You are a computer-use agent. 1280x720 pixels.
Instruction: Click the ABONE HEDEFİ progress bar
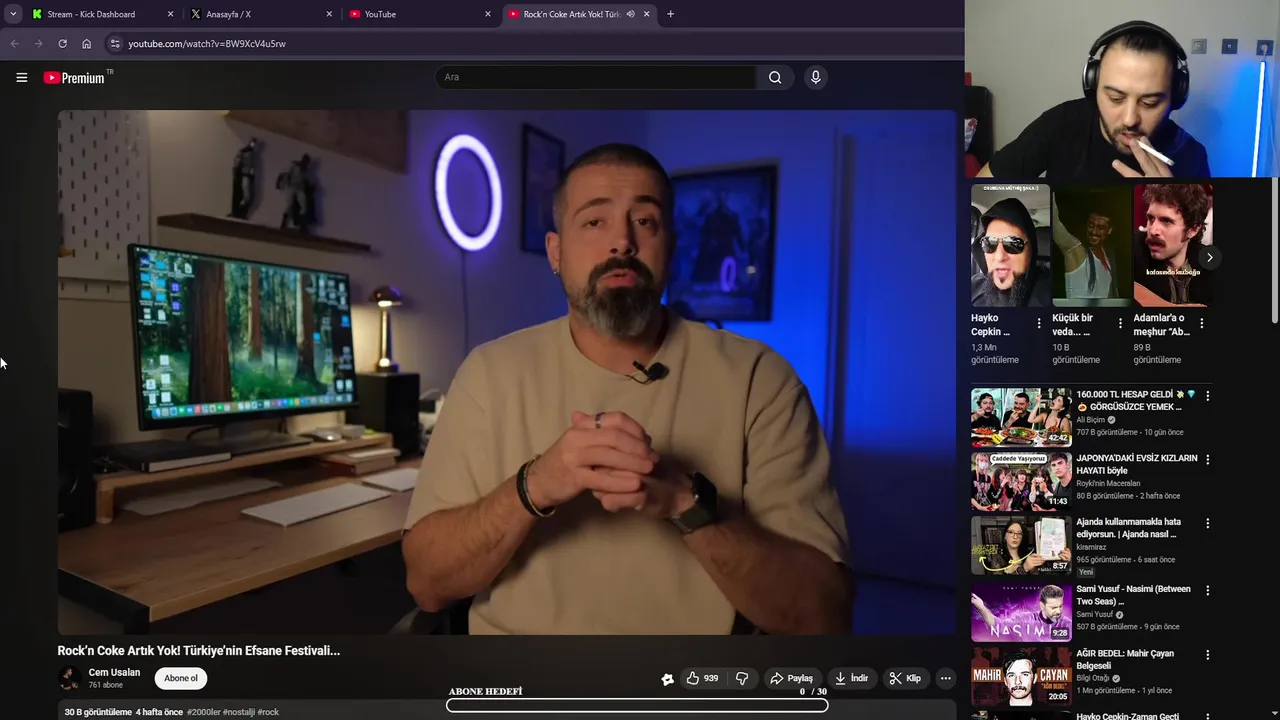(x=637, y=705)
